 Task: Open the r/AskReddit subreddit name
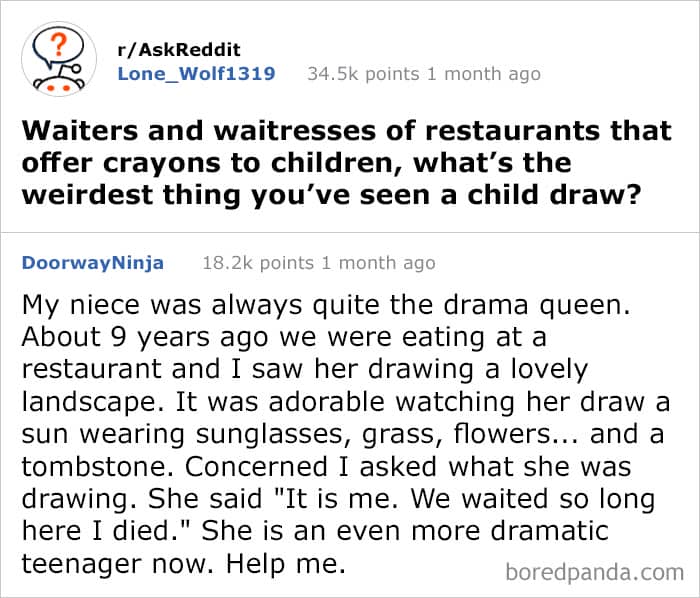179,50
